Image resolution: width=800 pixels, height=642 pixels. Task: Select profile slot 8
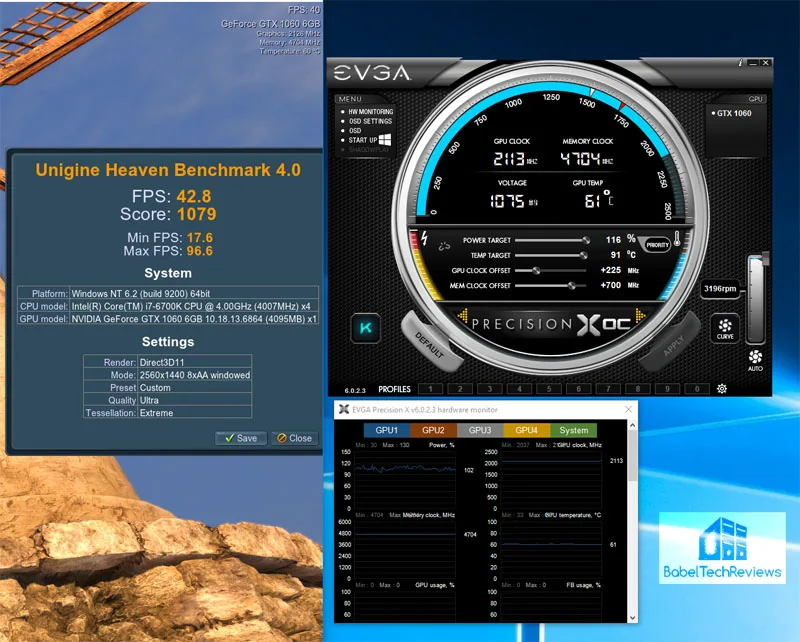tap(638, 389)
